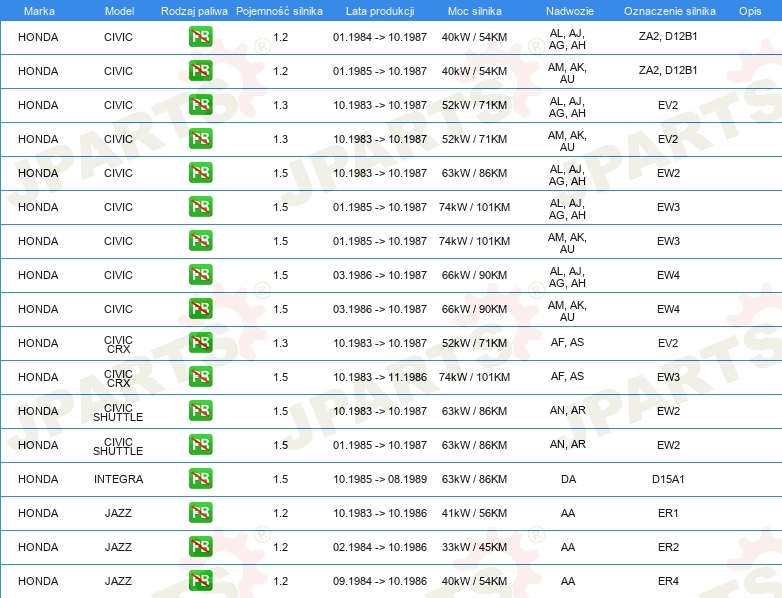Click the 1.5 displacement in the Integra row
Screen dimensions: 782x598
tap(280, 479)
